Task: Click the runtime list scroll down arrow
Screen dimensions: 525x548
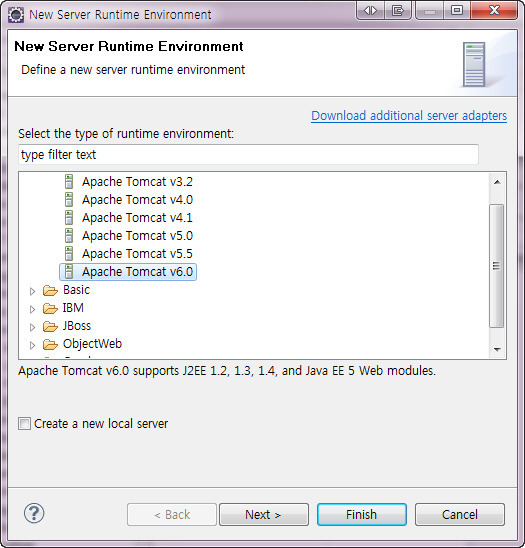Action: [497, 349]
